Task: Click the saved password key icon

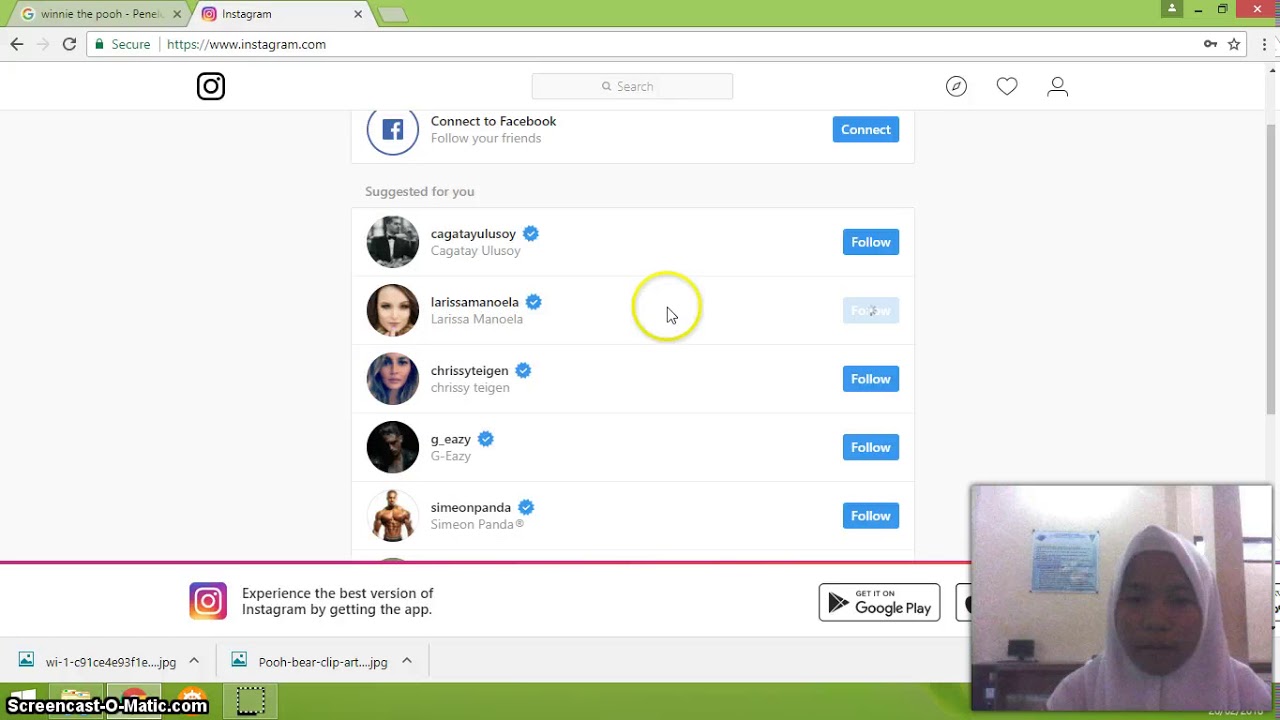Action: click(x=1210, y=44)
